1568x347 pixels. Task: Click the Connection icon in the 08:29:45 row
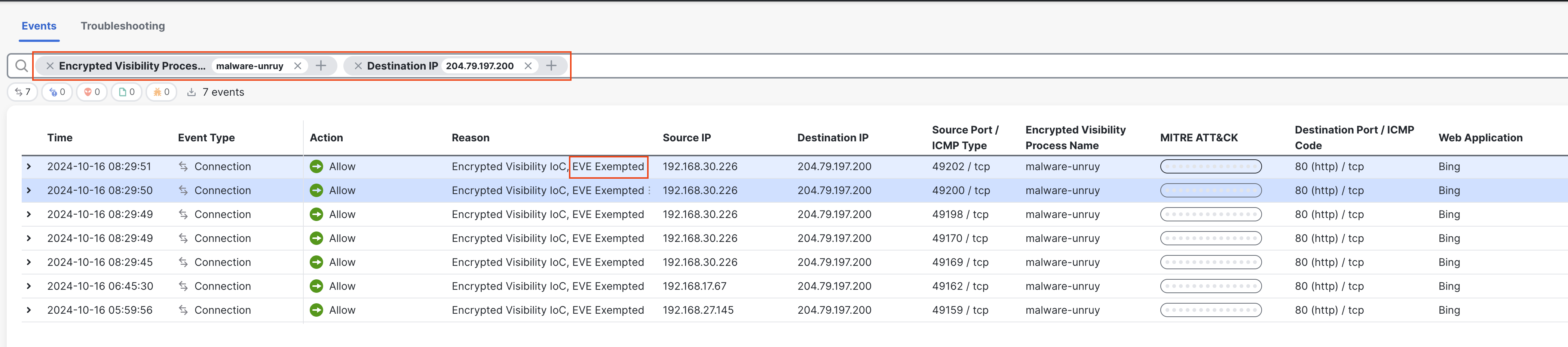(183, 262)
